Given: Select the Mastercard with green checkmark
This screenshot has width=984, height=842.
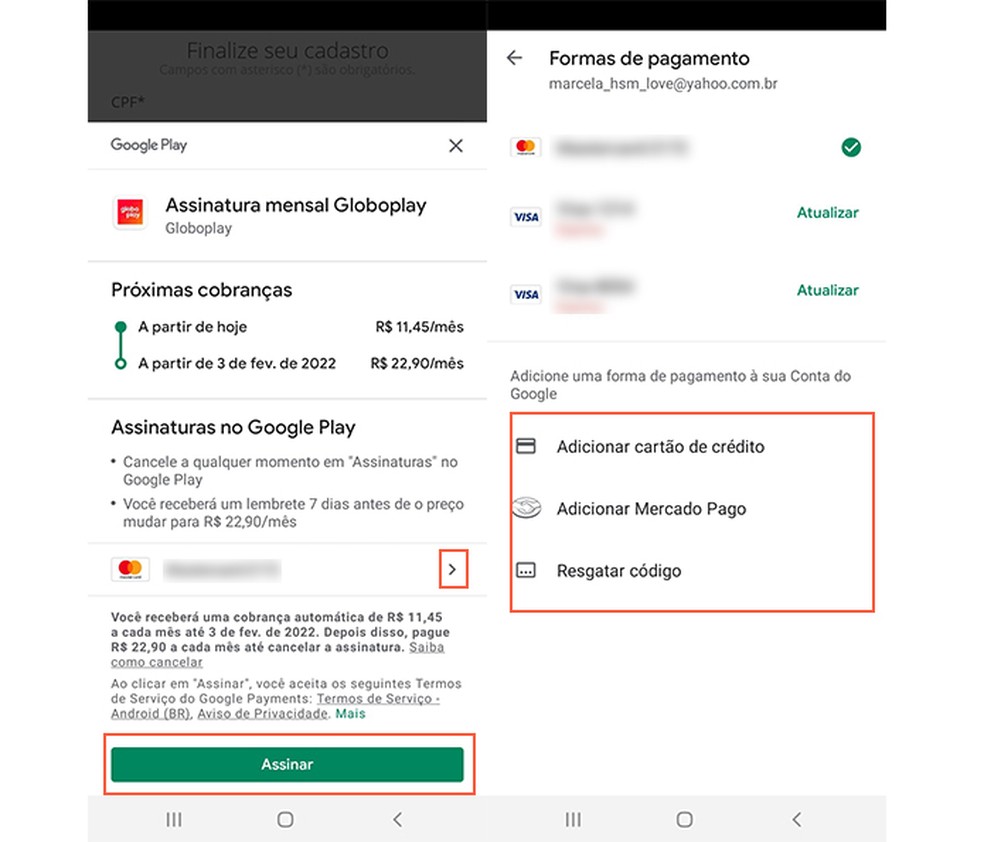Looking at the screenshot, I should point(686,147).
